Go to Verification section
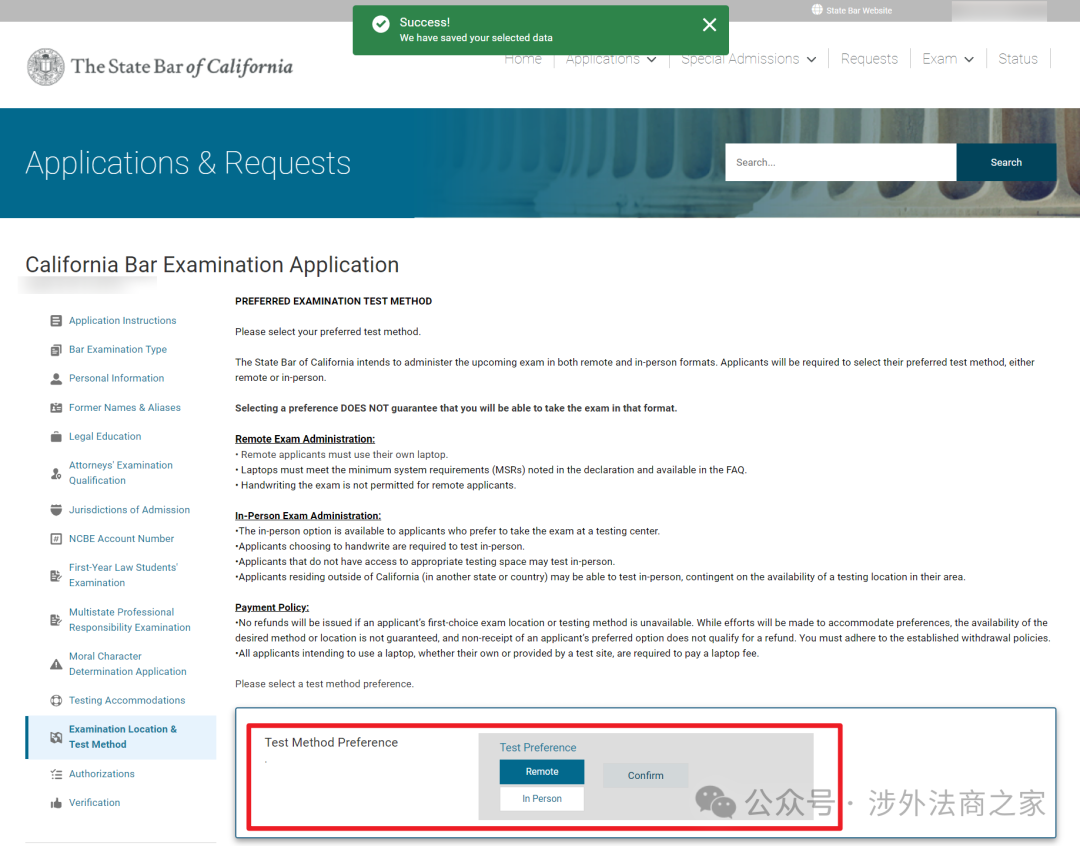1080x846 pixels. [94, 803]
